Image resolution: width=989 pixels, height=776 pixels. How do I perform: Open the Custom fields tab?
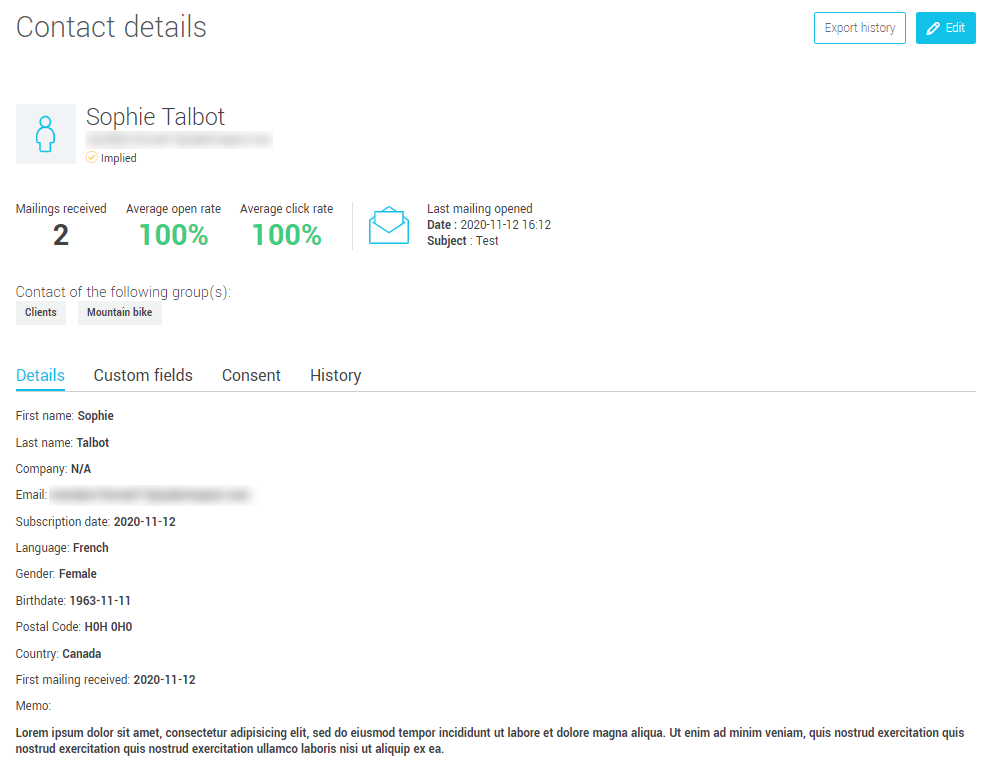(143, 376)
